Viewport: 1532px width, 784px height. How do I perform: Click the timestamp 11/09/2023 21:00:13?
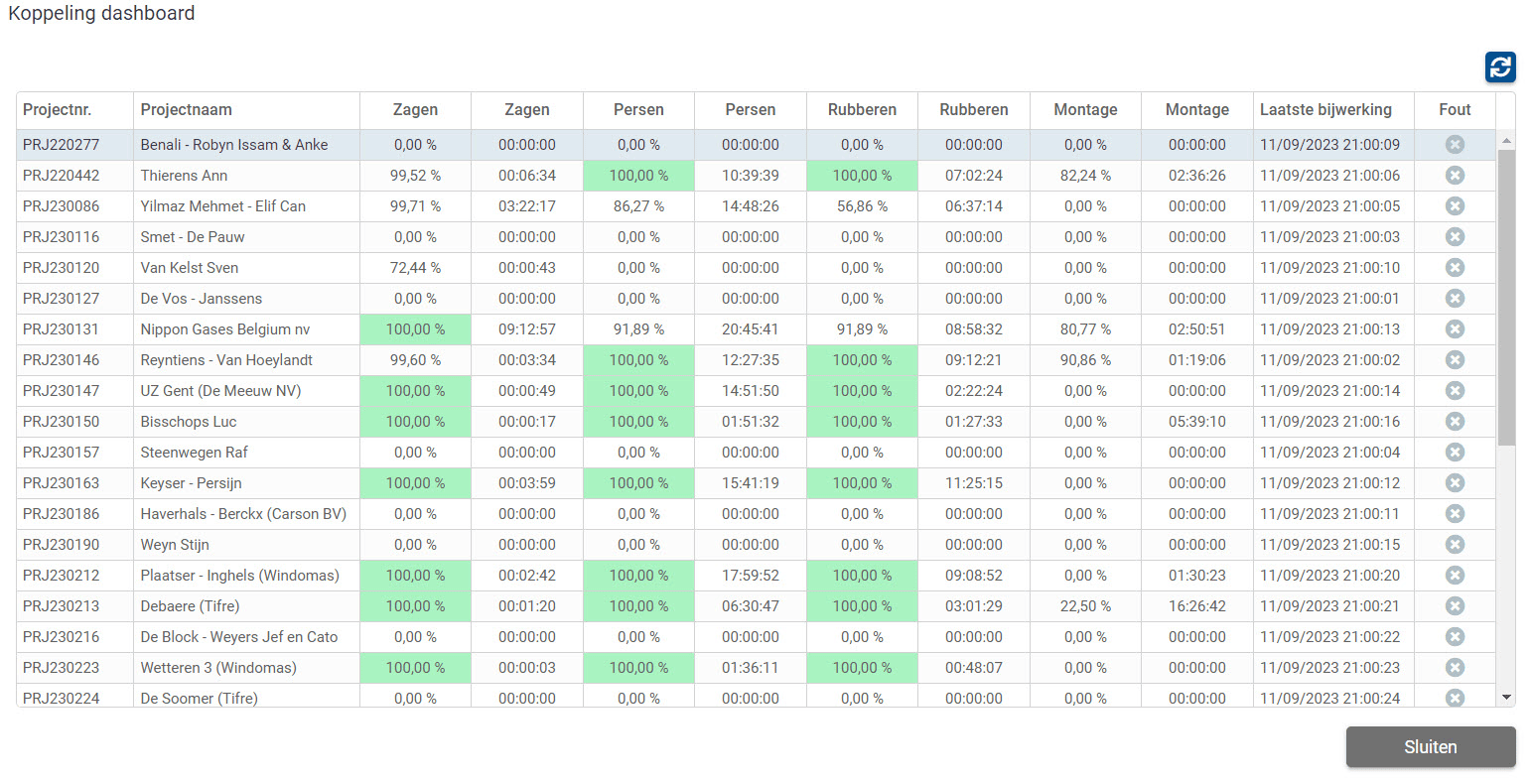tap(1330, 329)
